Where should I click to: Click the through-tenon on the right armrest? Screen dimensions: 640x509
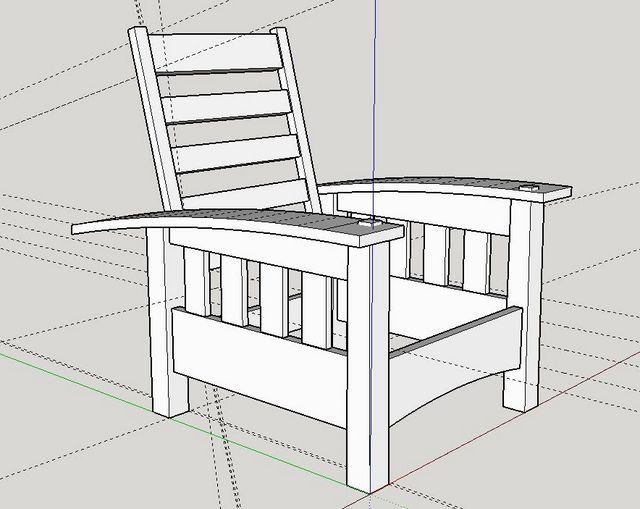529,187
